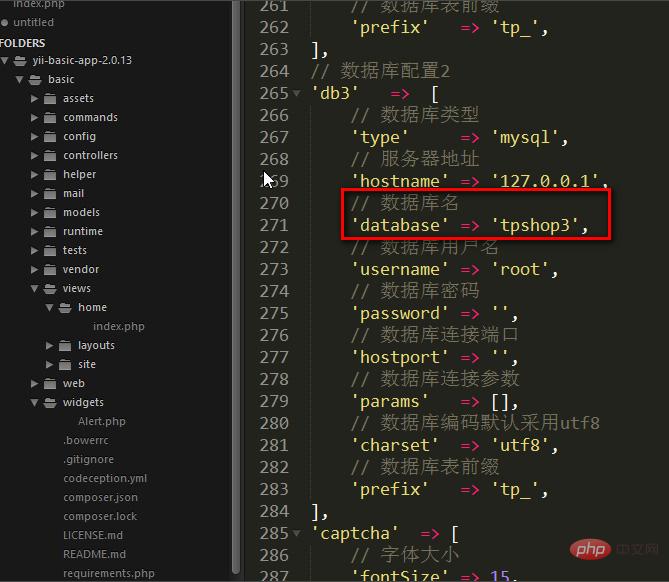Click the controllers folder icon
This screenshot has width=669, height=582.
pyautogui.click(x=50, y=155)
